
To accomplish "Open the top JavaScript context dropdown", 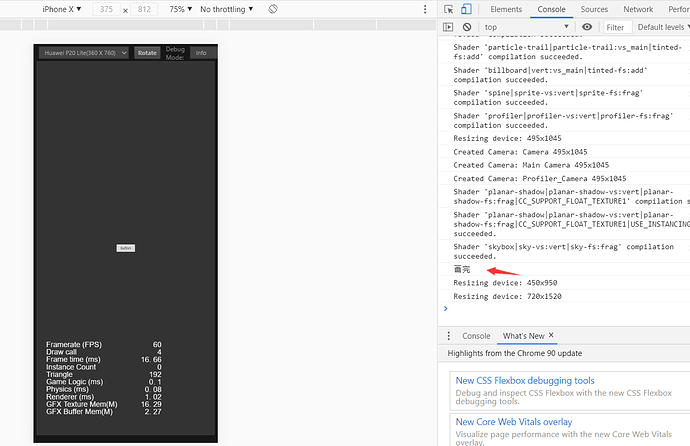I will (526, 27).
